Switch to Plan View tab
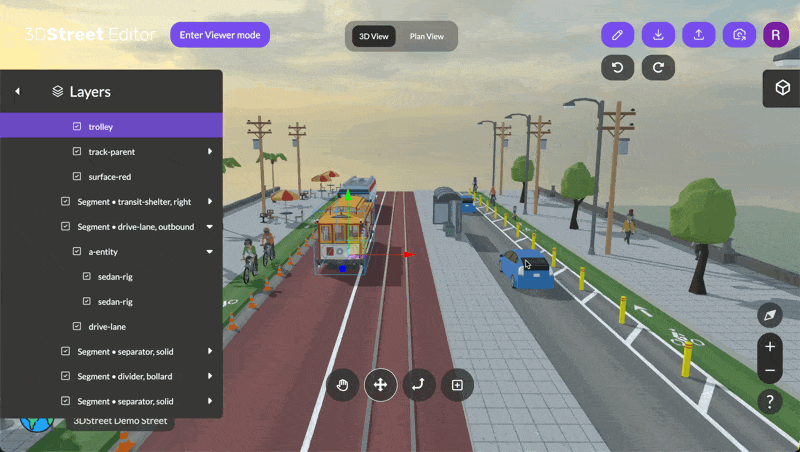The width and height of the screenshot is (800, 452). coord(427,37)
